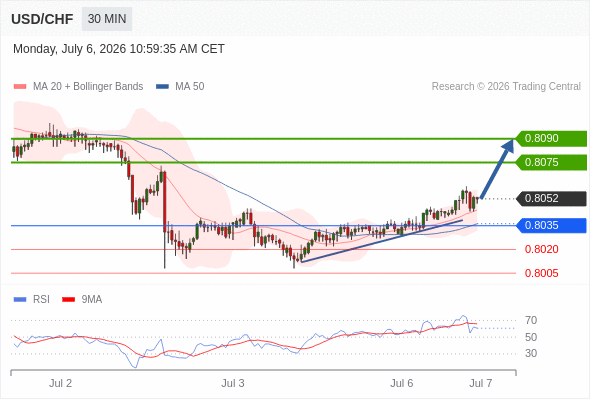Click the date line reading "Monday, July 6, 2026 10:59:35 AM CET"

click(x=119, y=49)
